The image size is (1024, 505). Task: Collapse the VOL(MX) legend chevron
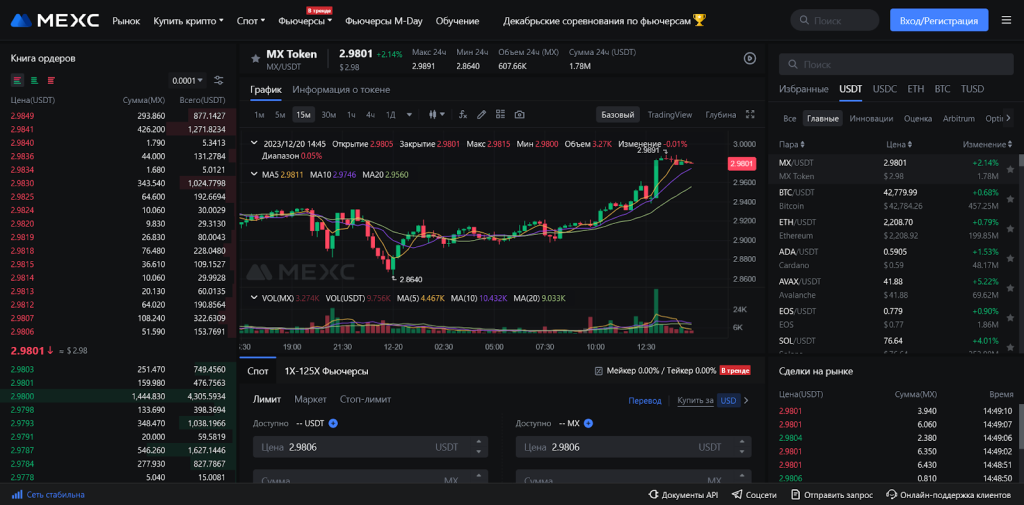tap(255, 298)
